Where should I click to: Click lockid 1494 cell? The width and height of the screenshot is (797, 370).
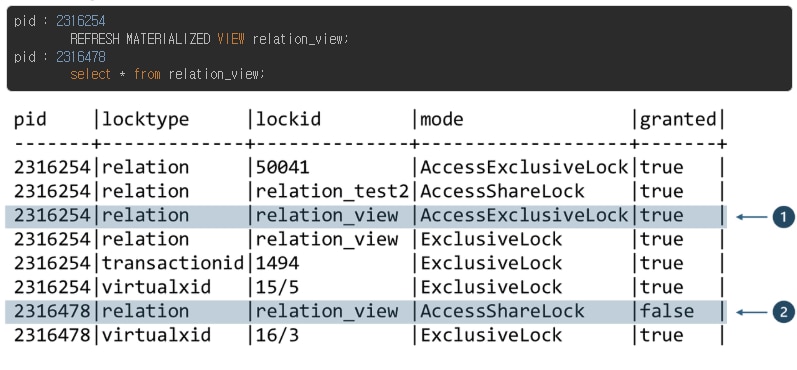[x=277, y=263]
